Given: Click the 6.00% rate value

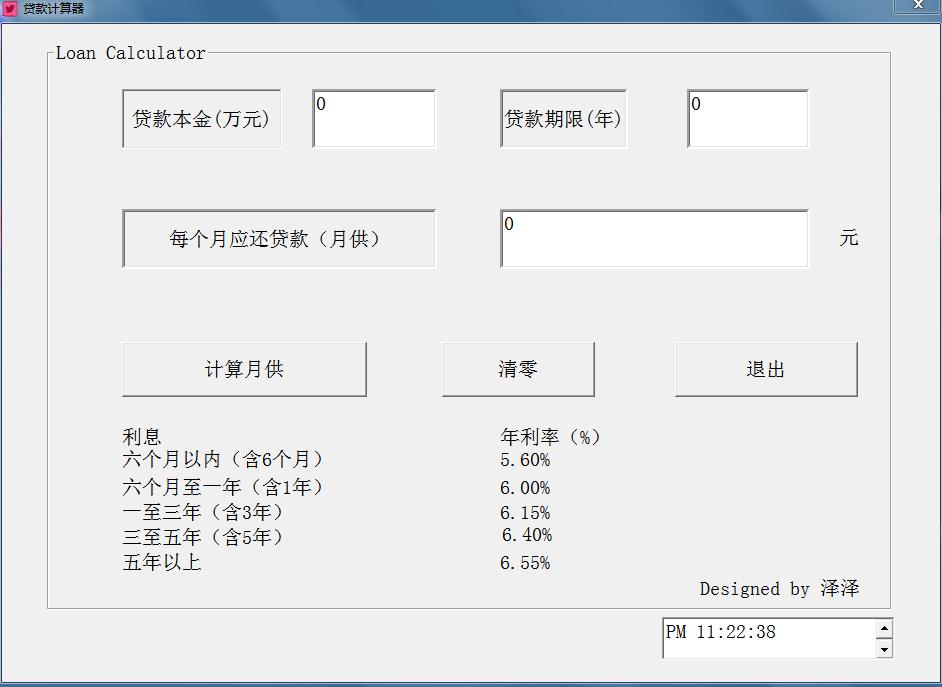Looking at the screenshot, I should [525, 488].
